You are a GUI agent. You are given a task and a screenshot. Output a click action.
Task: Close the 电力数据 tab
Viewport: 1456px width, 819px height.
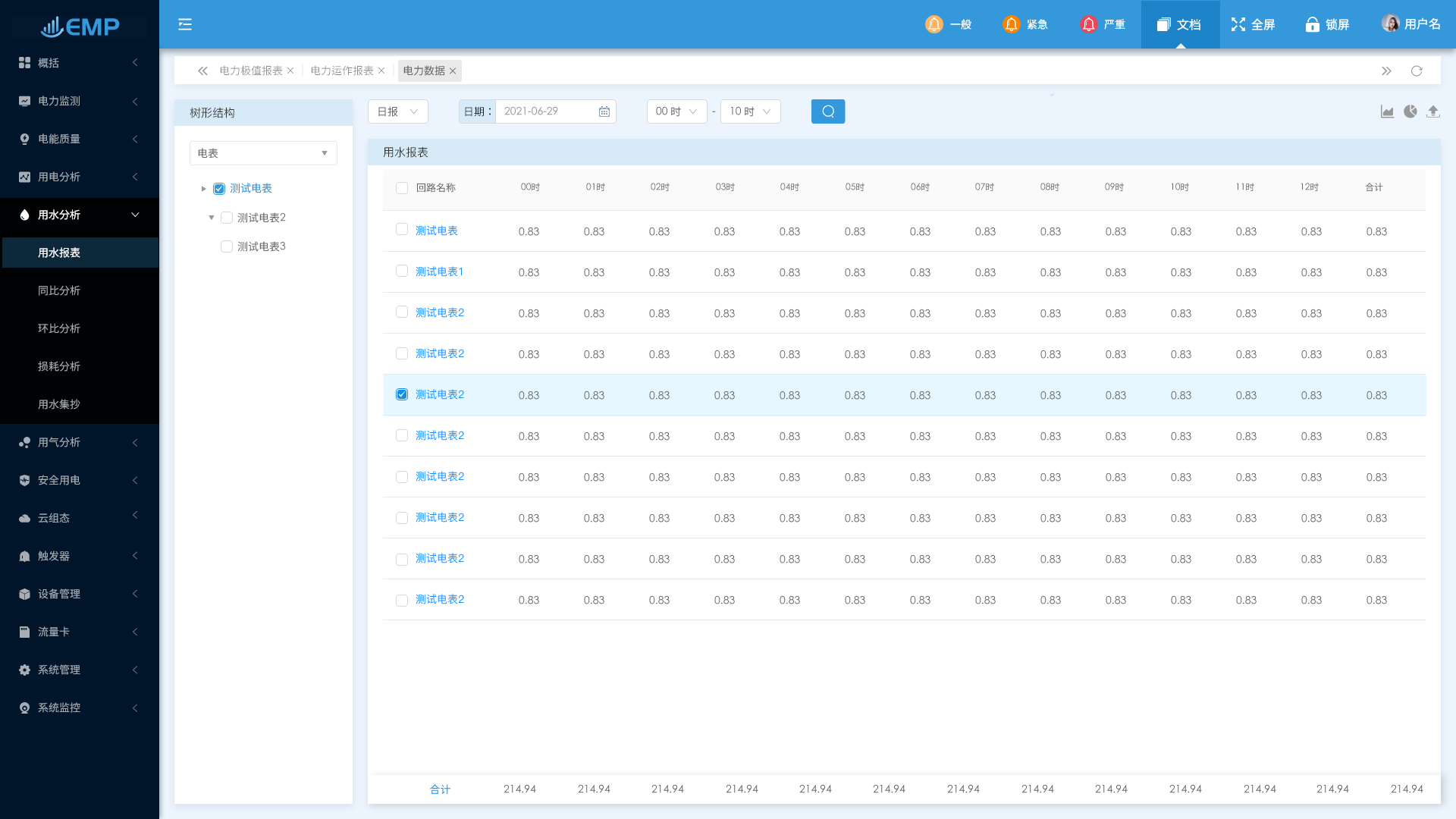pos(453,71)
